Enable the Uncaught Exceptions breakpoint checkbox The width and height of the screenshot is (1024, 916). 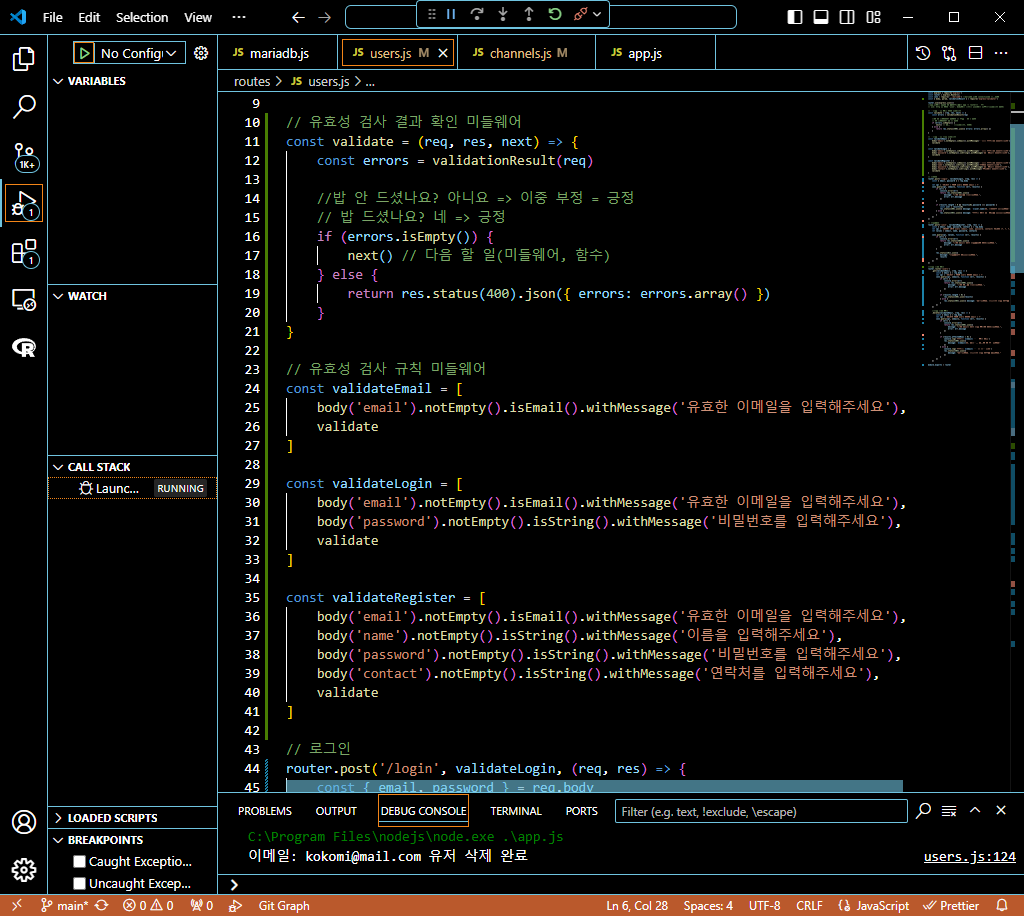click(80, 883)
